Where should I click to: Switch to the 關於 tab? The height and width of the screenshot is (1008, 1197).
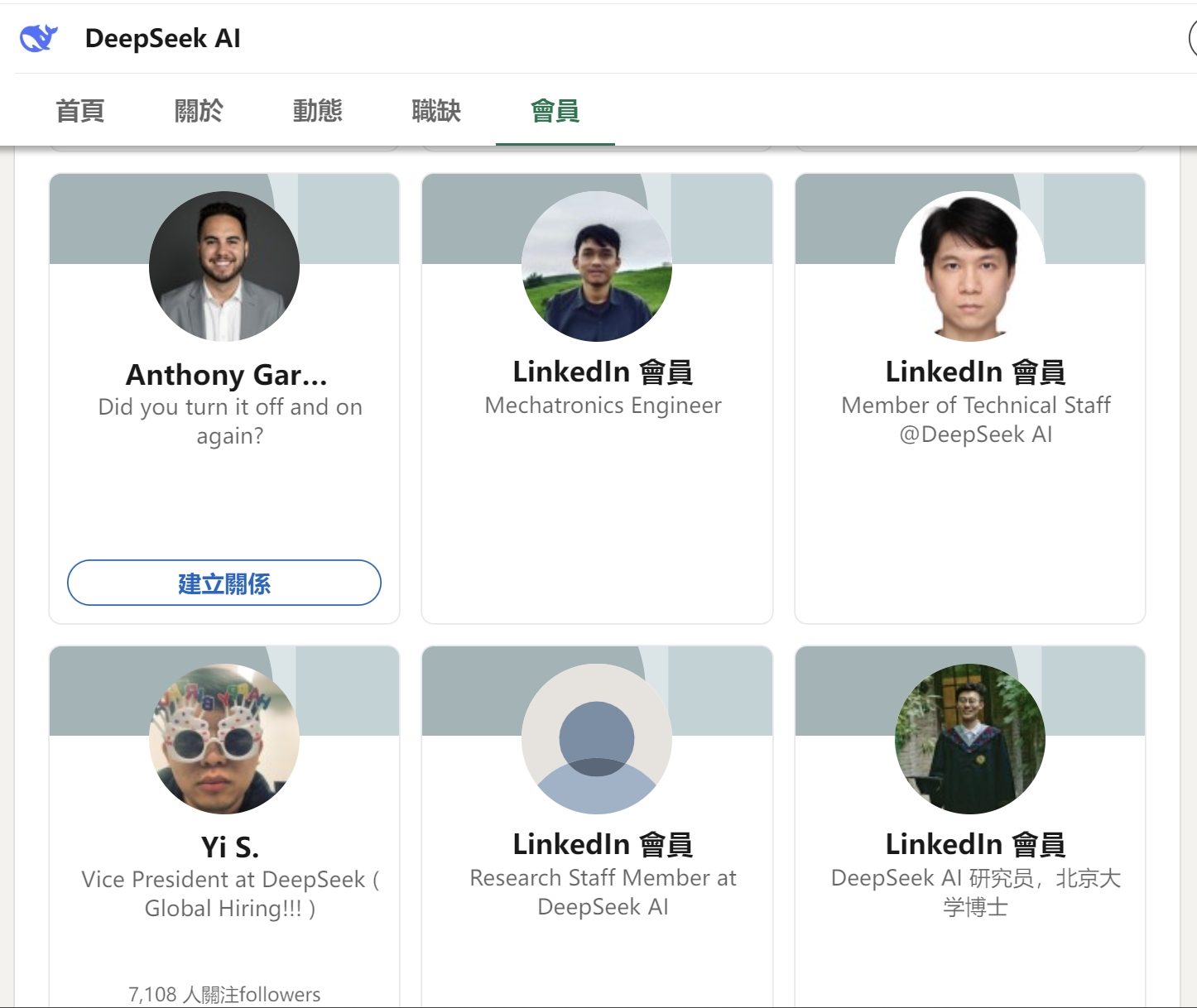[199, 111]
